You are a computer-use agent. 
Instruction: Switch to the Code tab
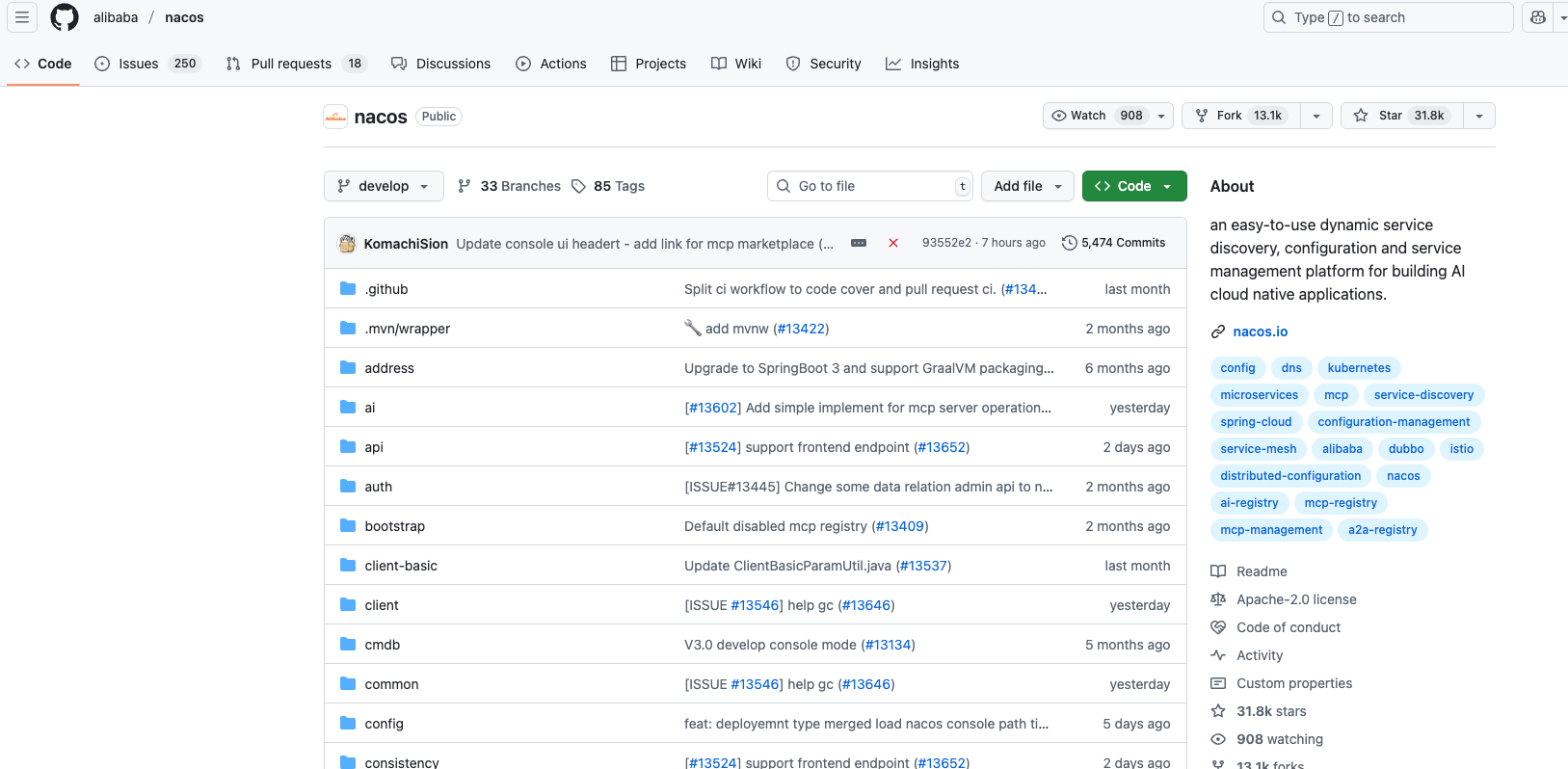(x=43, y=64)
